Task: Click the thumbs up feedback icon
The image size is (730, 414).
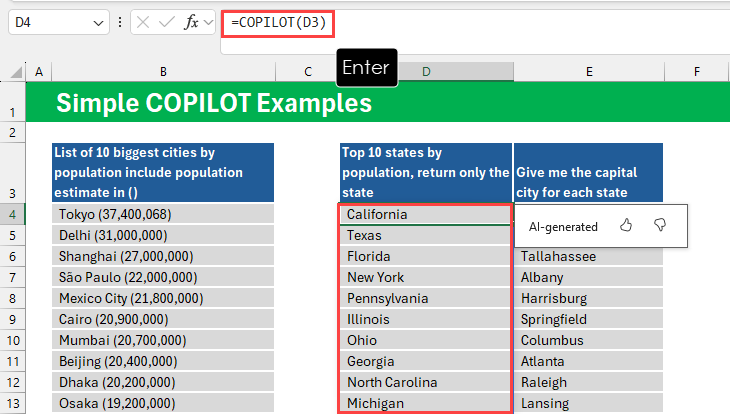Action: click(626, 225)
